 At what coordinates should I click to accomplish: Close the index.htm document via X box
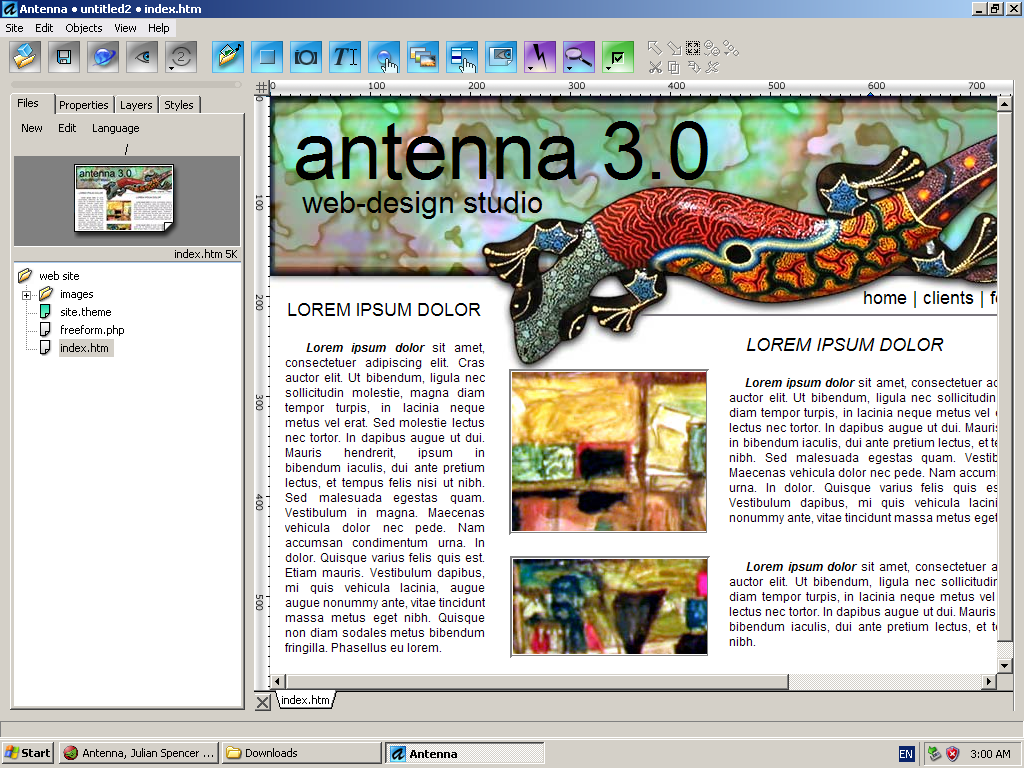tap(263, 702)
